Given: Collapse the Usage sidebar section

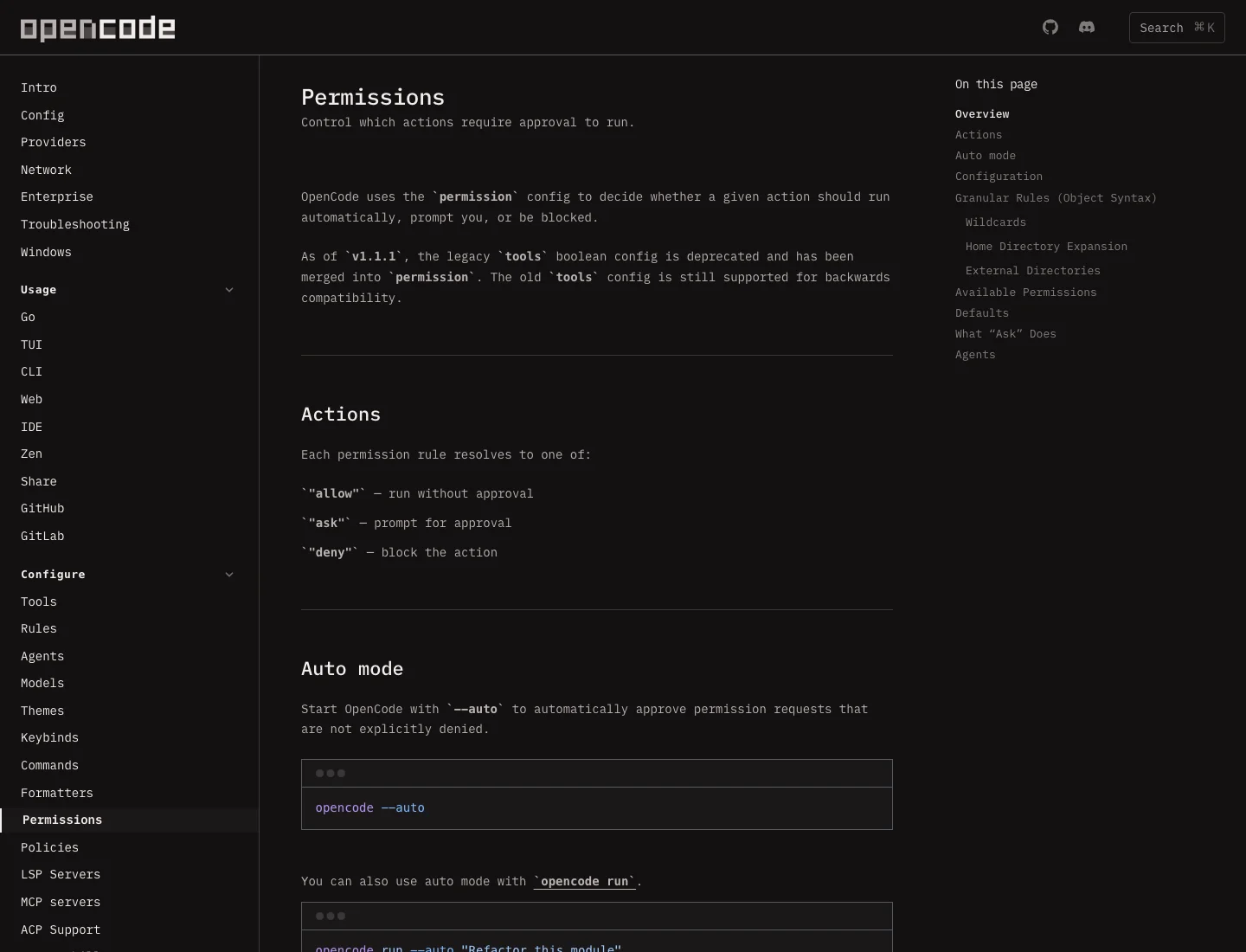Looking at the screenshot, I should tap(128, 290).
